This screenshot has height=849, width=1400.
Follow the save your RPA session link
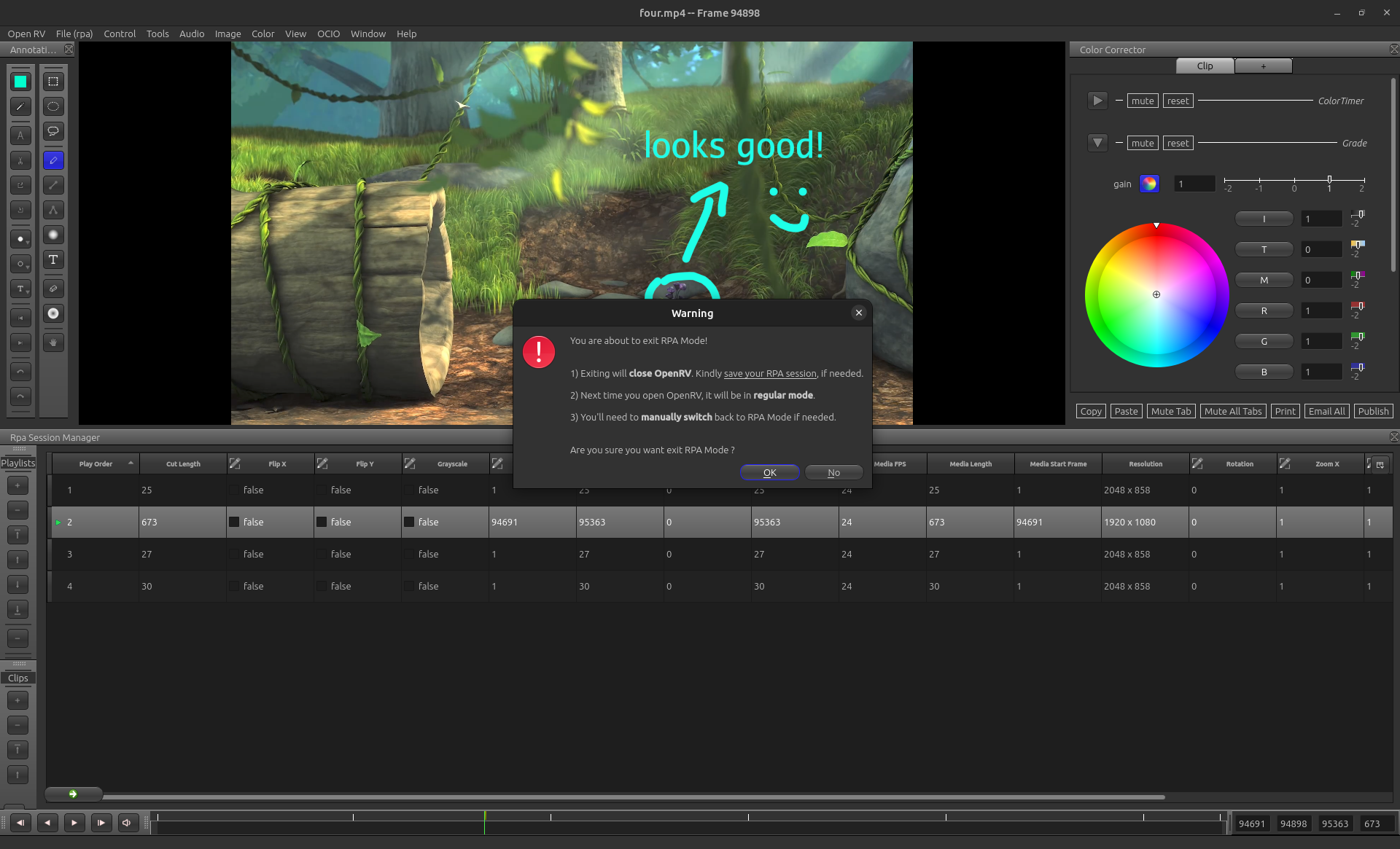[x=770, y=373]
